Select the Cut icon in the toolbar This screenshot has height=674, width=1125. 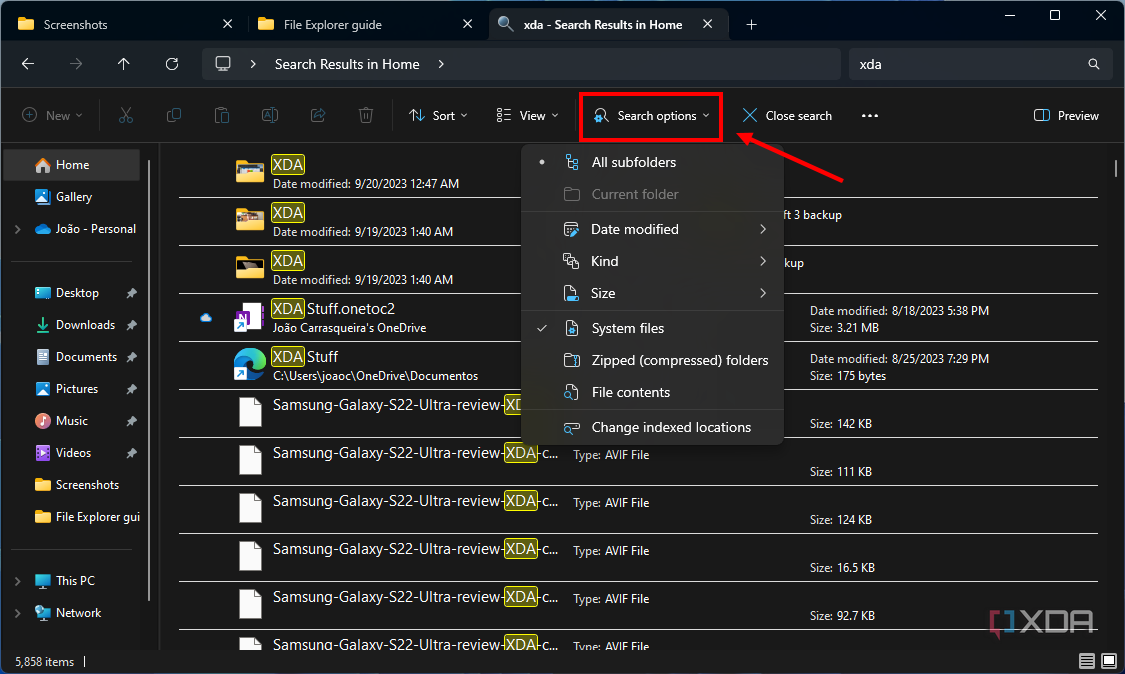pyautogui.click(x=125, y=115)
